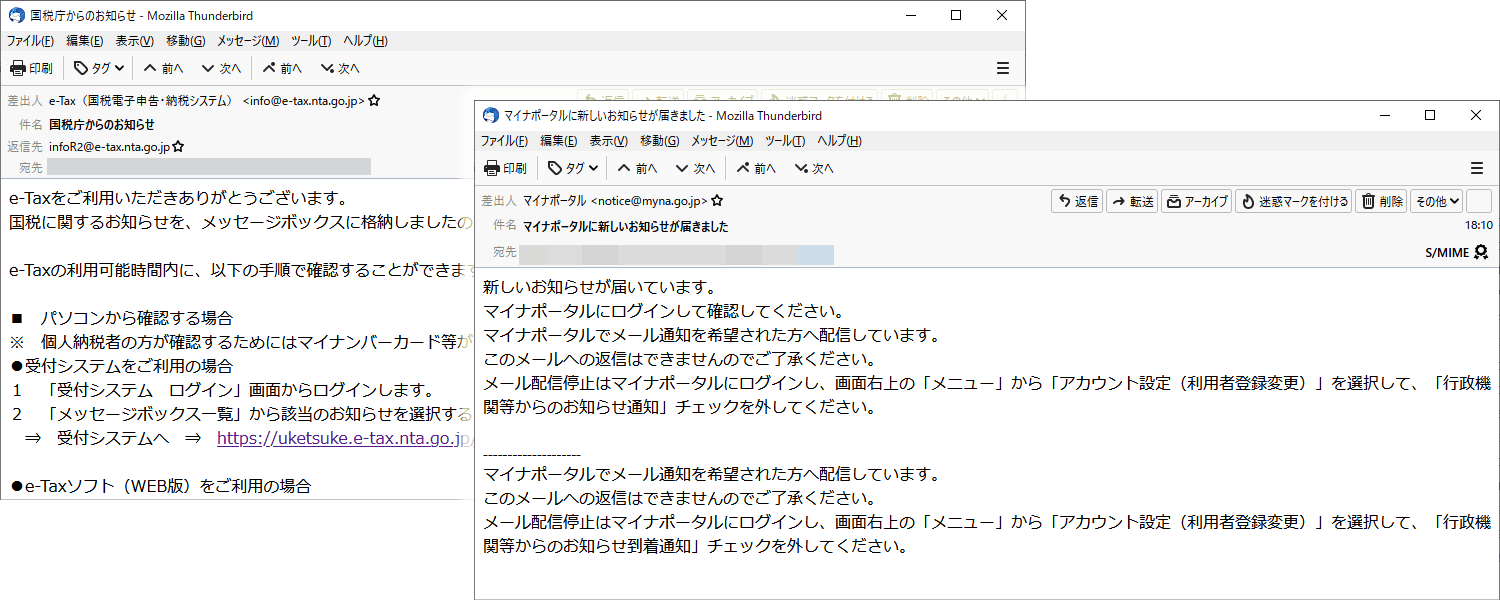Open ヘルプ menu in マイナポータル window
1500x600 pixels.
click(839, 141)
